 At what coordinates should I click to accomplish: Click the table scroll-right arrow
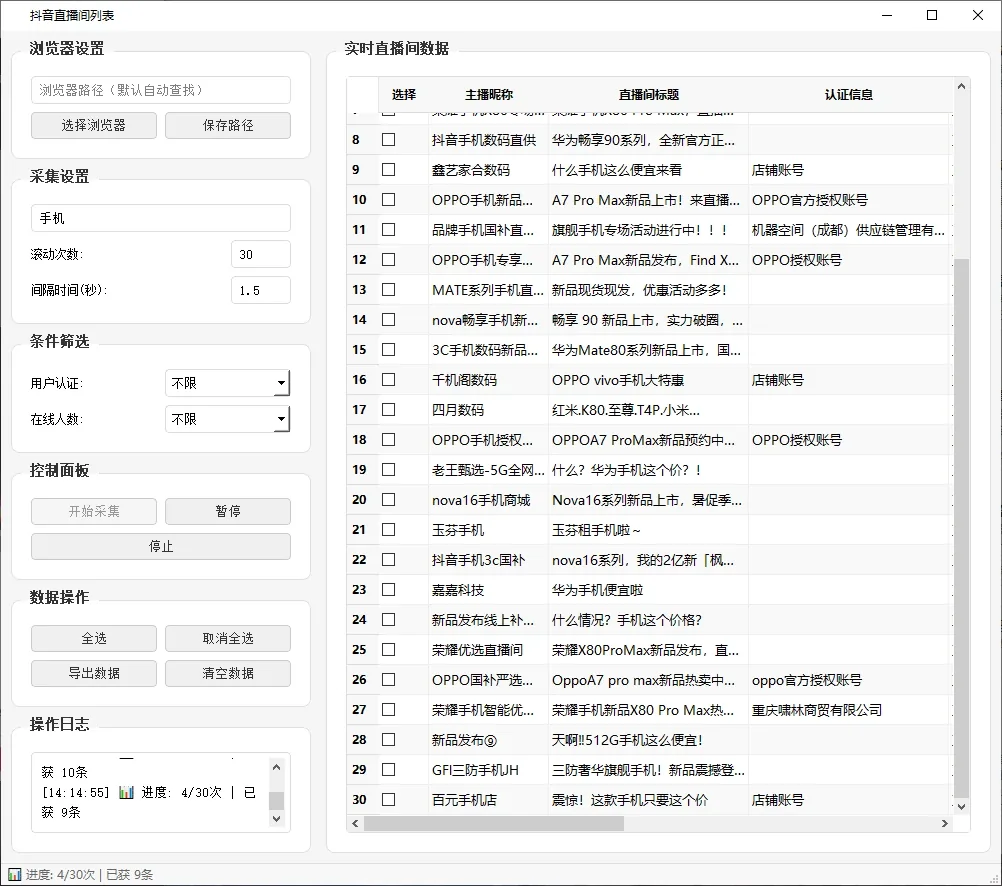(944, 823)
